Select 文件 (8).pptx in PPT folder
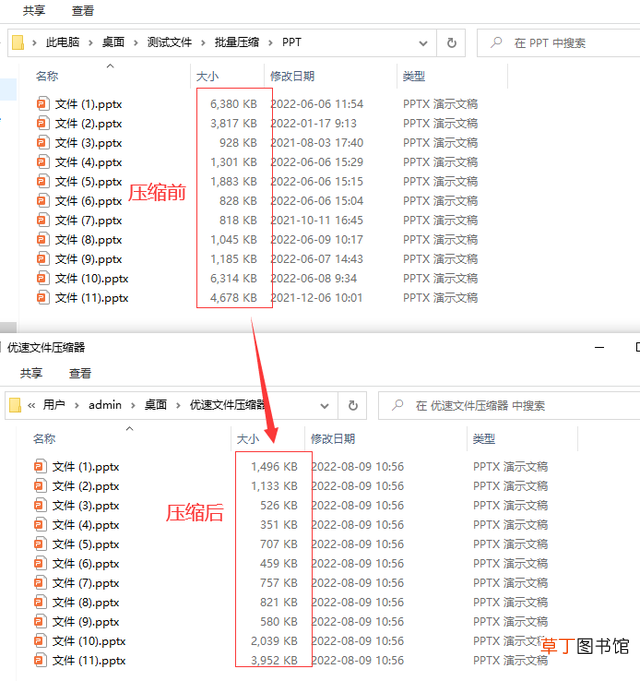Viewport: 640px width, 681px height. click(x=88, y=239)
